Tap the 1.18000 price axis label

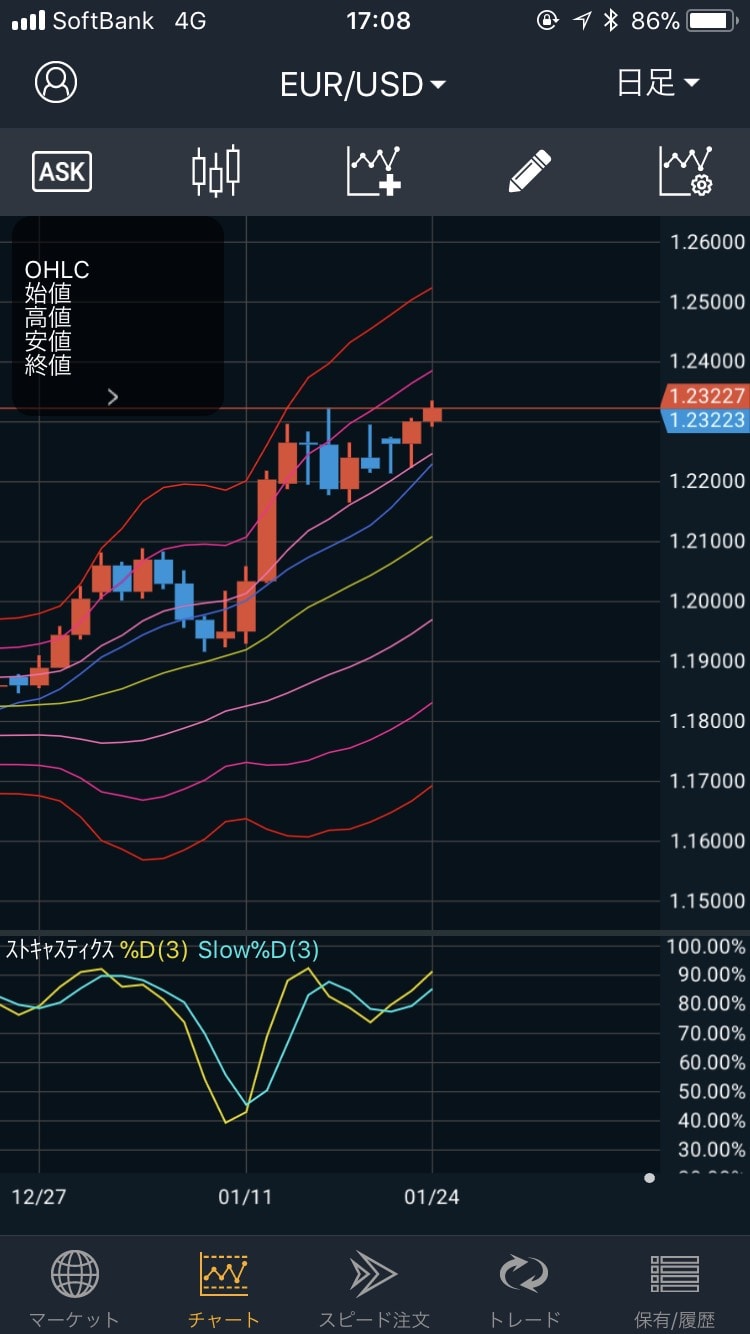point(708,721)
